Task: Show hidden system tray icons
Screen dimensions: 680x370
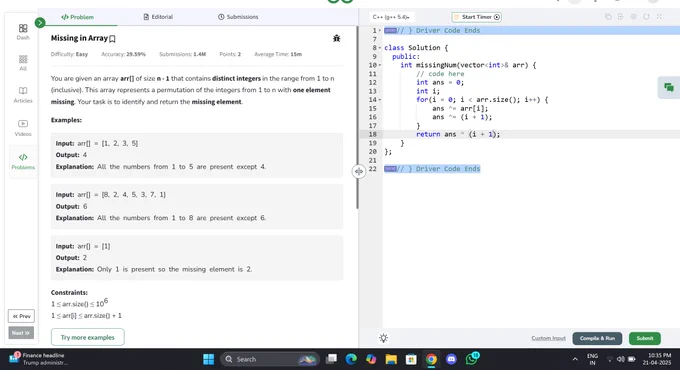Action: (x=575, y=359)
